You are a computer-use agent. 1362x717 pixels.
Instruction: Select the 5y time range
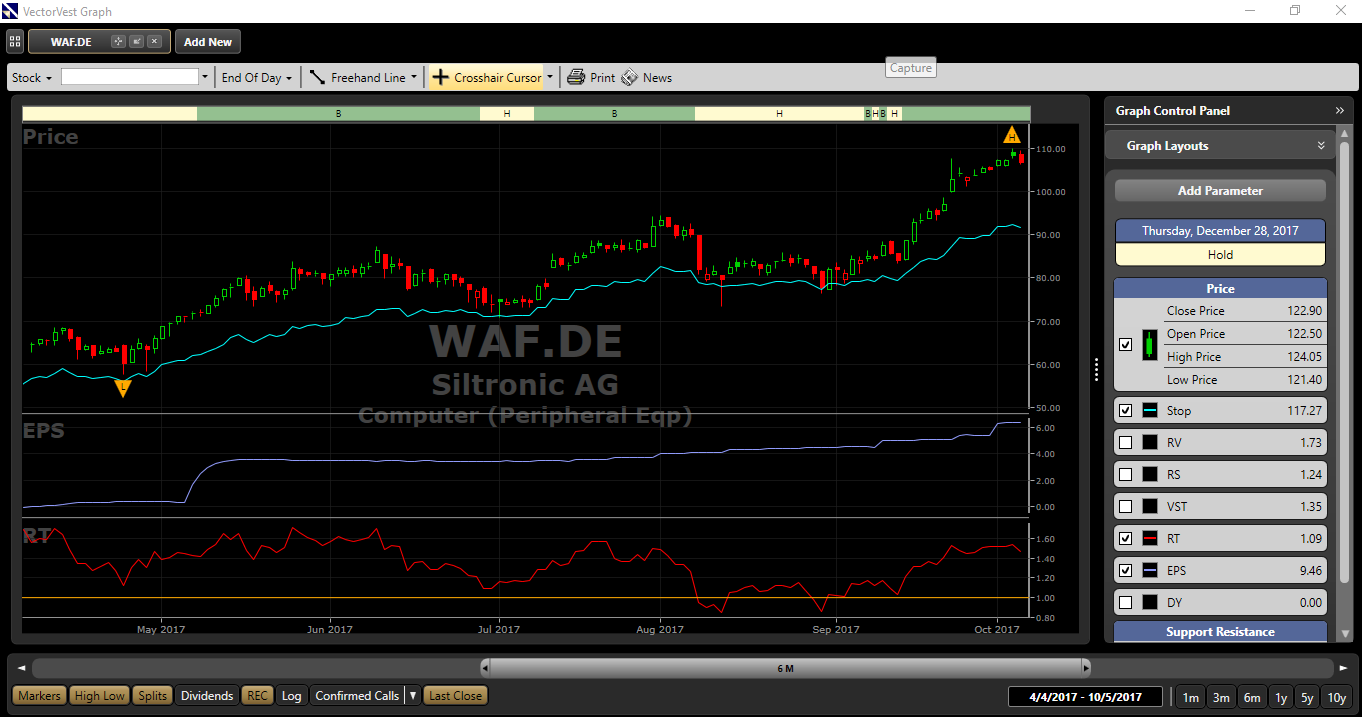tap(1307, 697)
